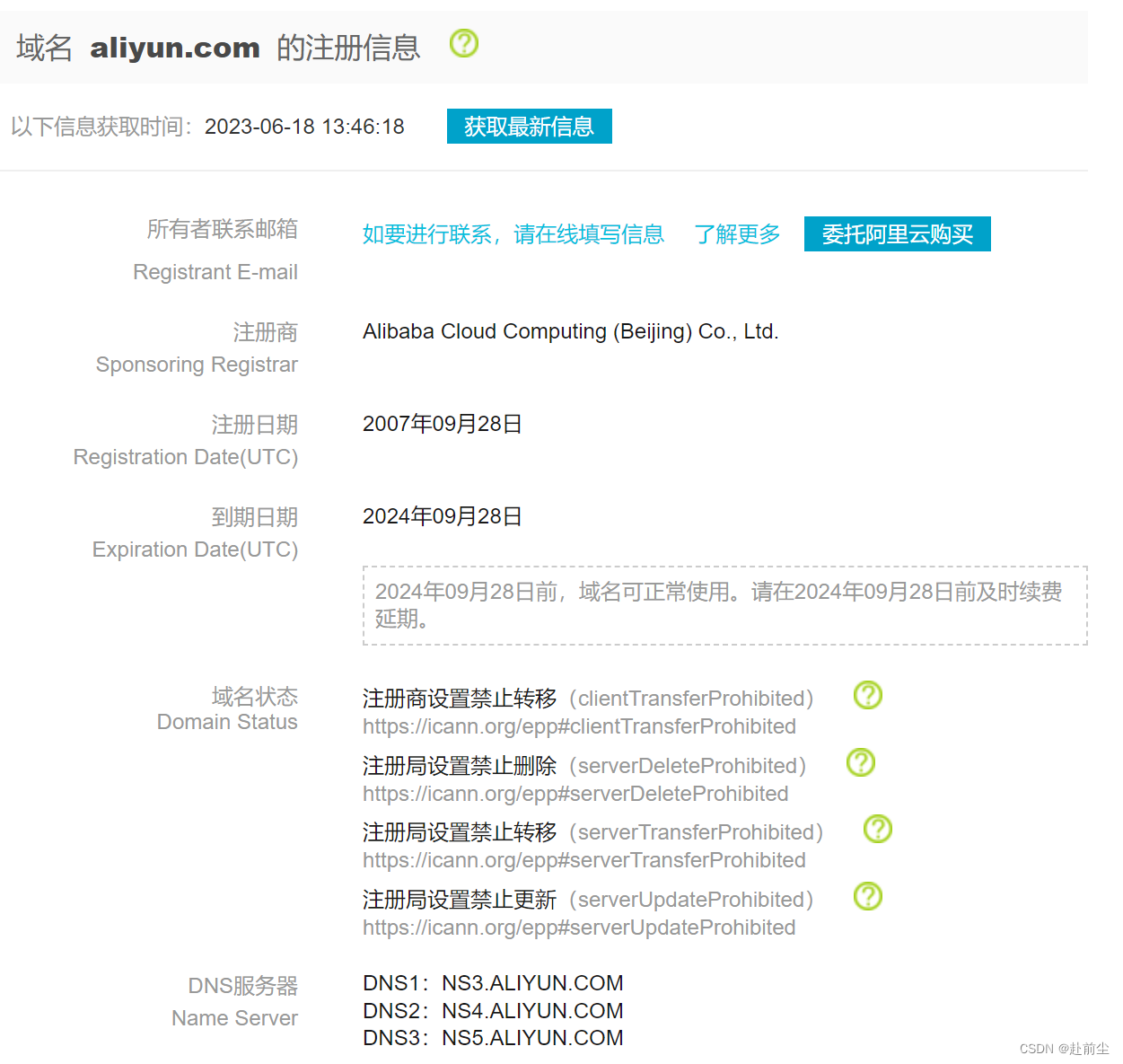Click the registration date 2007年09月28日 value
1123x1064 pixels.
pos(443,424)
